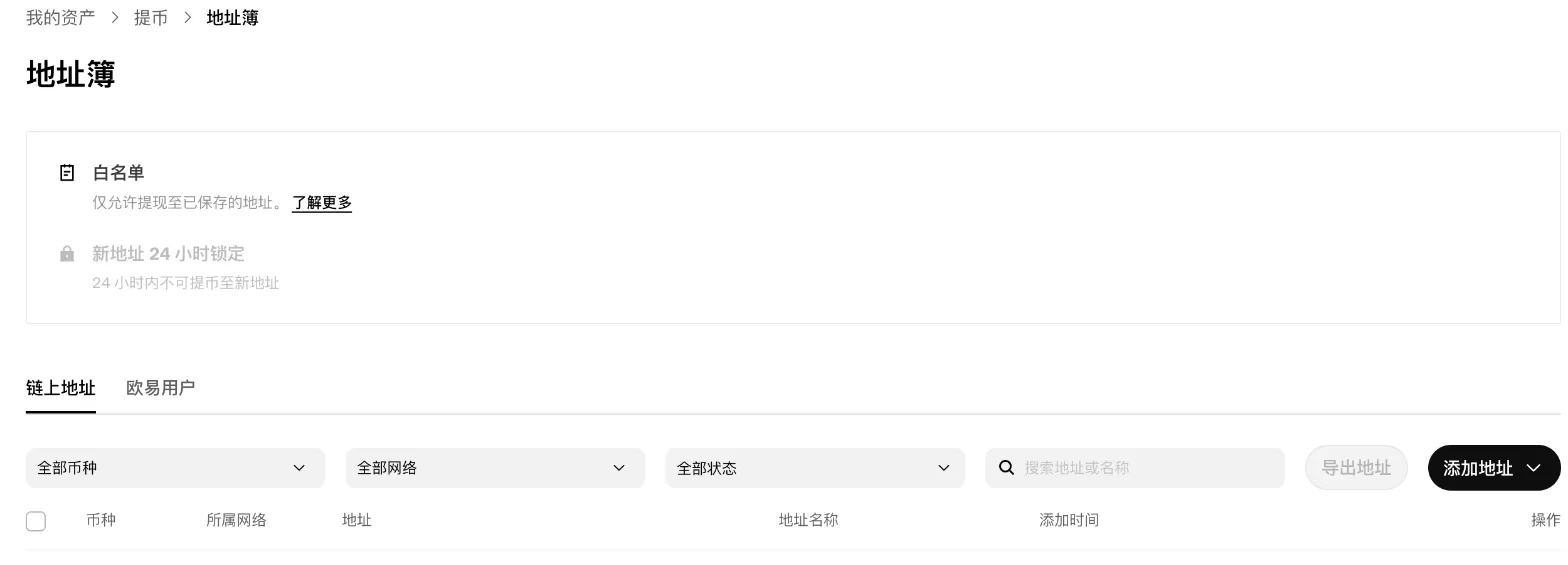Go to 提币 in breadcrumb

[x=151, y=18]
